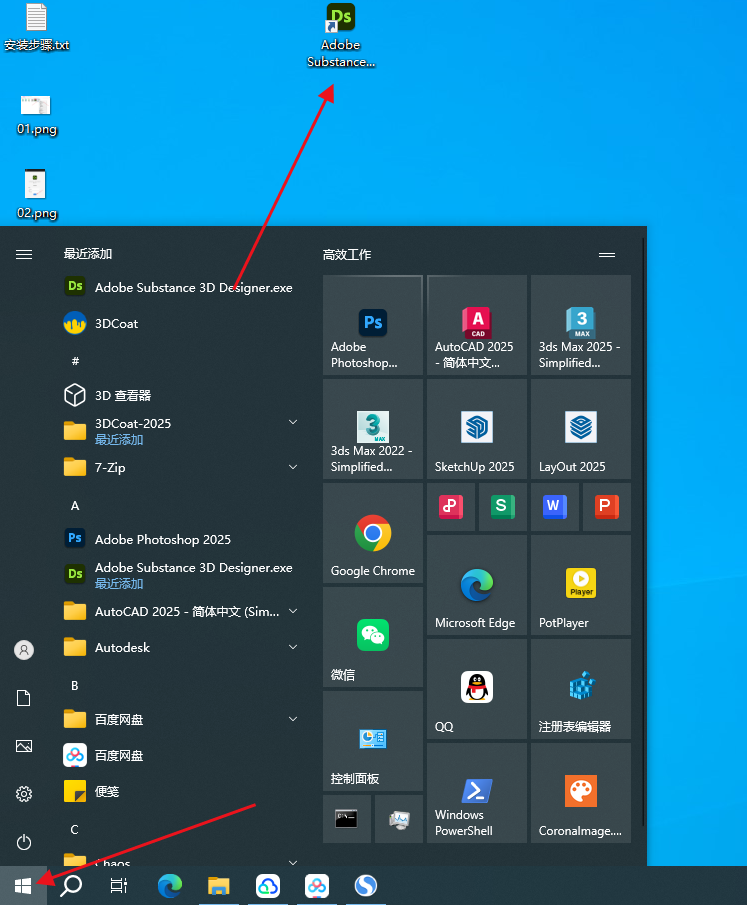Image resolution: width=747 pixels, height=905 pixels.
Task: Open the 控制面板 tile
Action: click(373, 741)
